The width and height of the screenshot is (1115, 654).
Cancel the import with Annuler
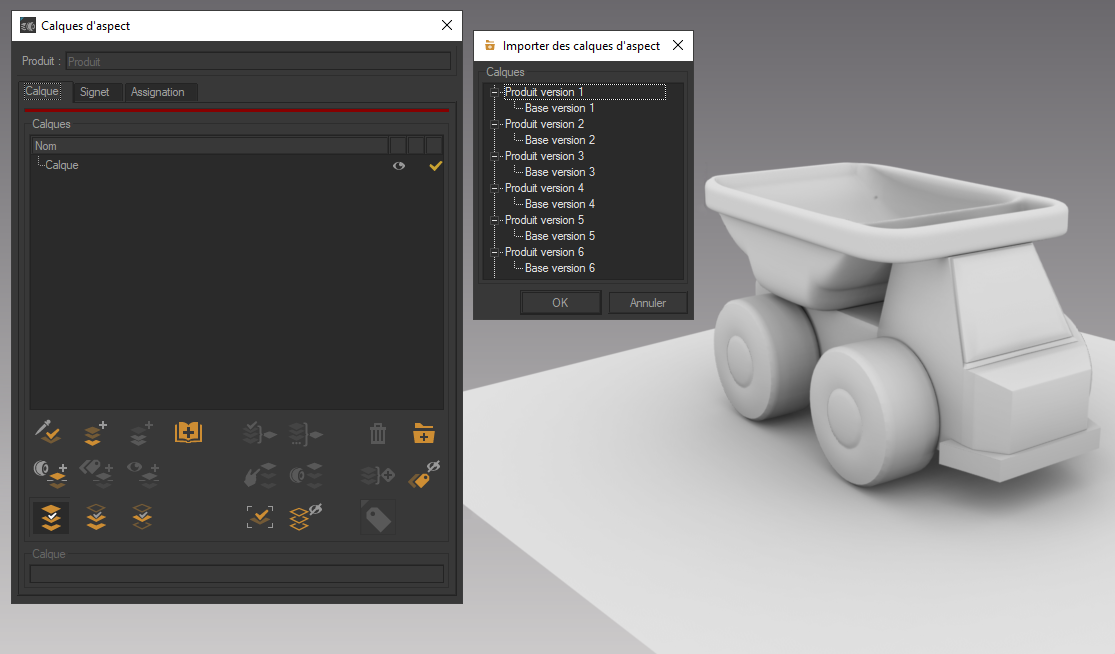(x=647, y=302)
